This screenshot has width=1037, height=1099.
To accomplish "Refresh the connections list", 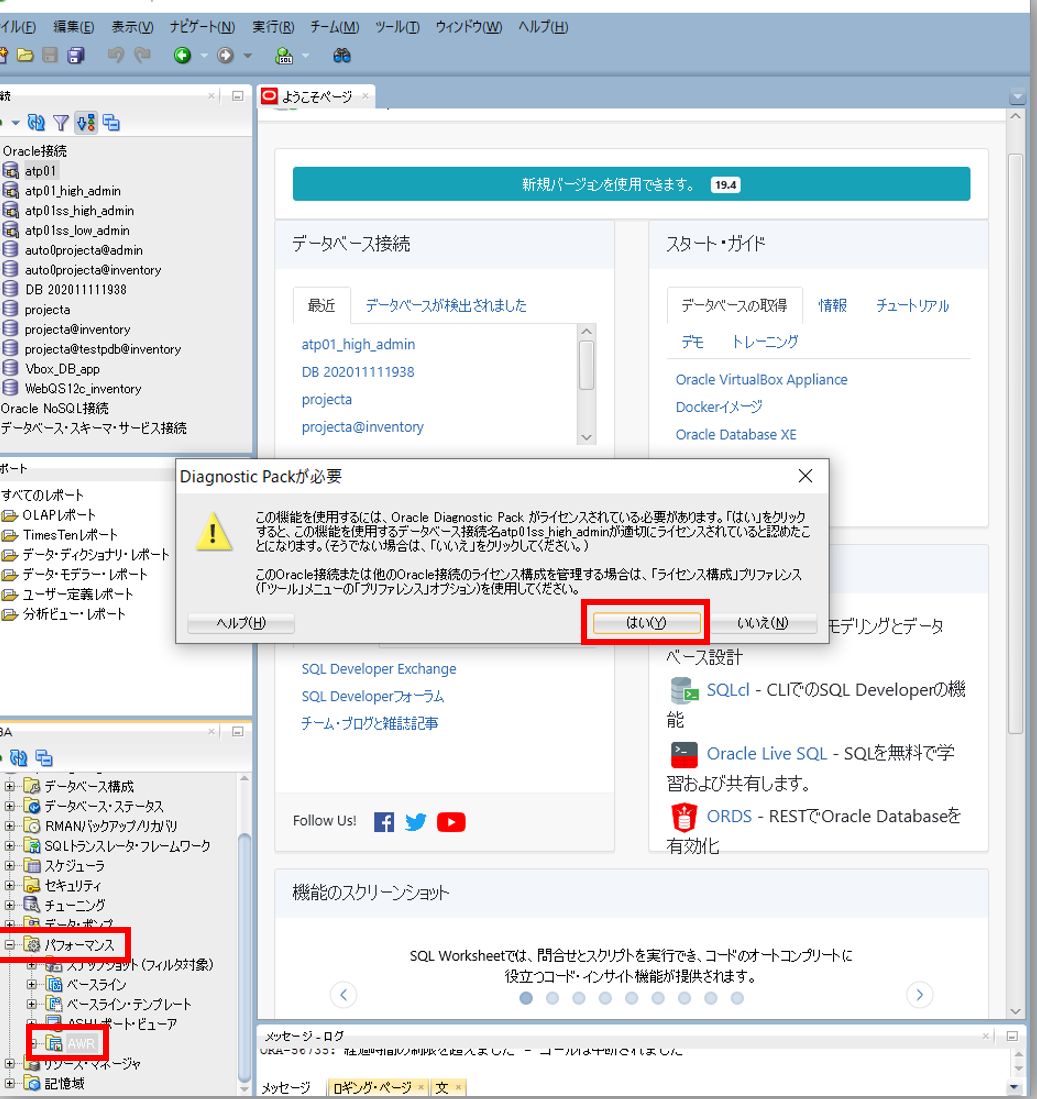I will click(x=36, y=122).
